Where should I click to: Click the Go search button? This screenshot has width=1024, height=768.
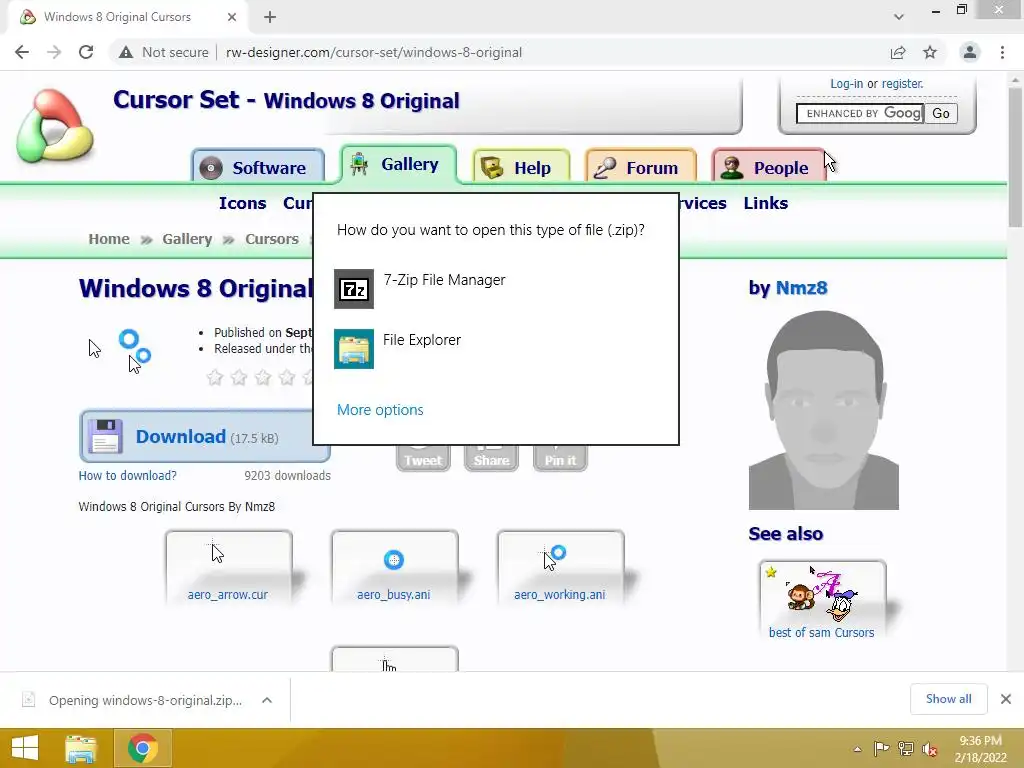point(941,113)
